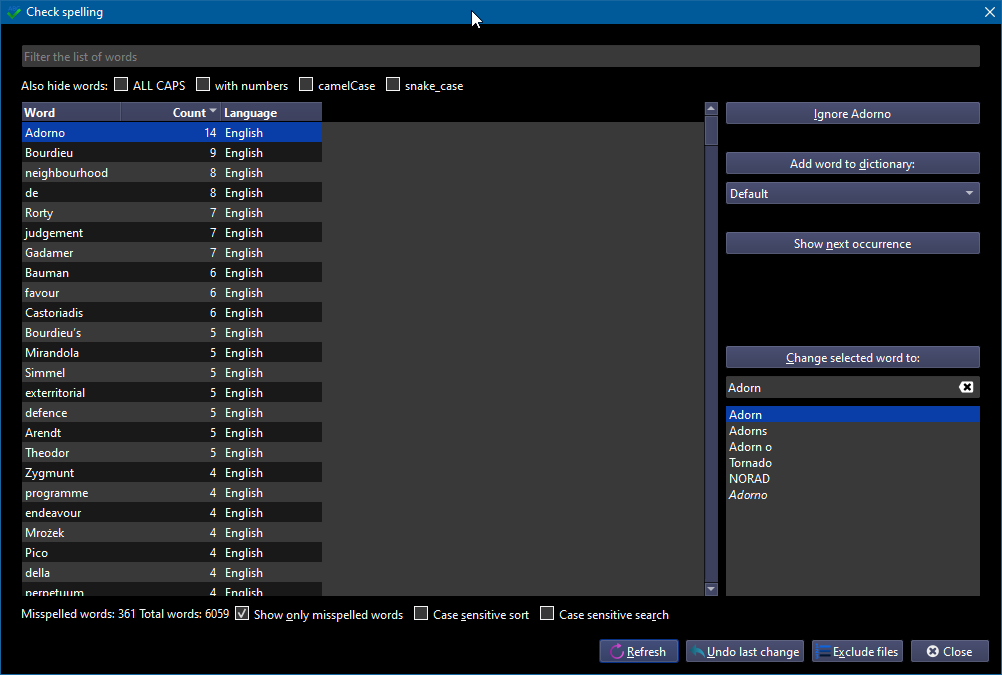1002x675 pixels.
Task: Click Undo last change button
Action: (745, 651)
